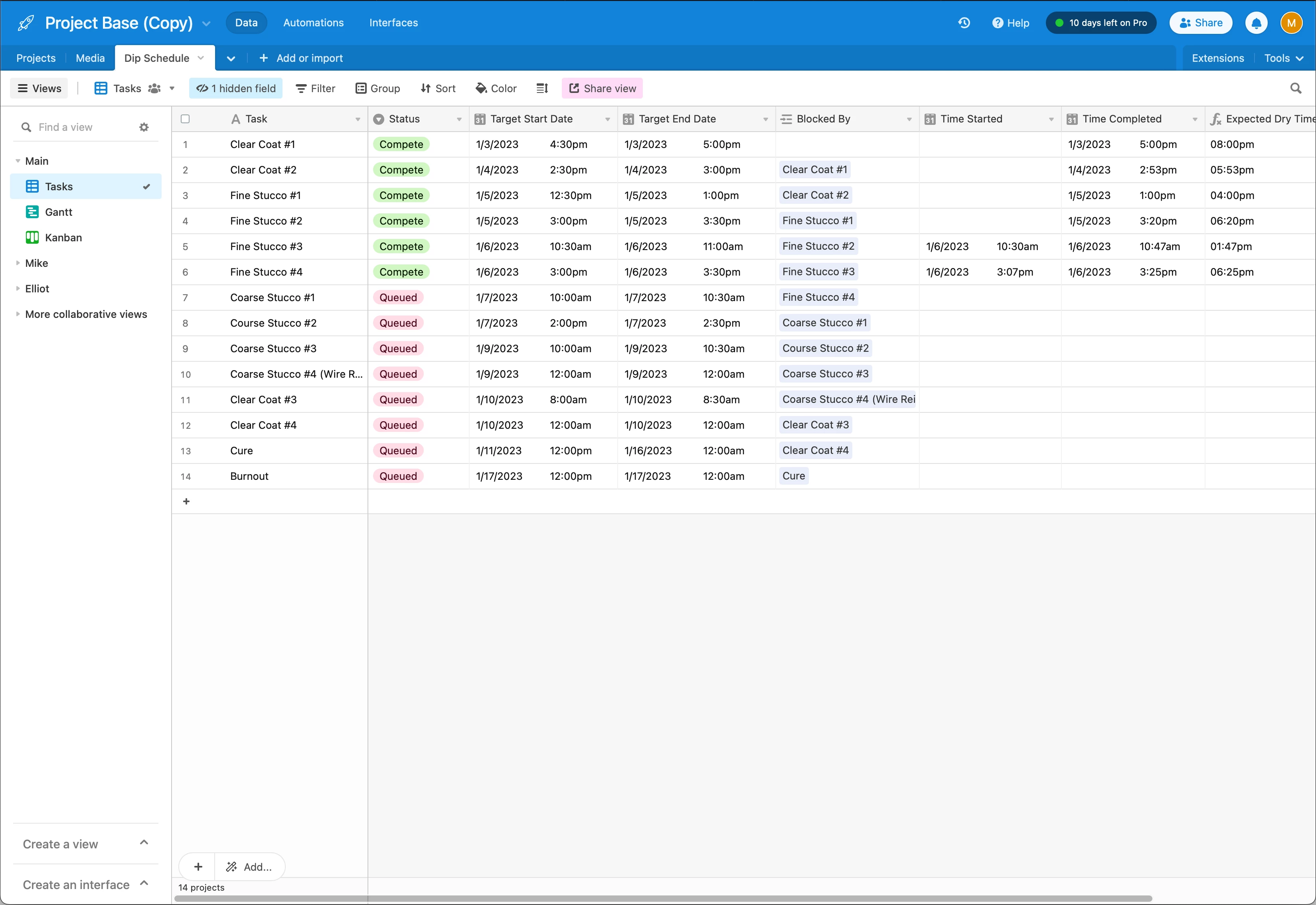
Task: Expand the Tools dropdown menu
Action: click(x=1284, y=58)
